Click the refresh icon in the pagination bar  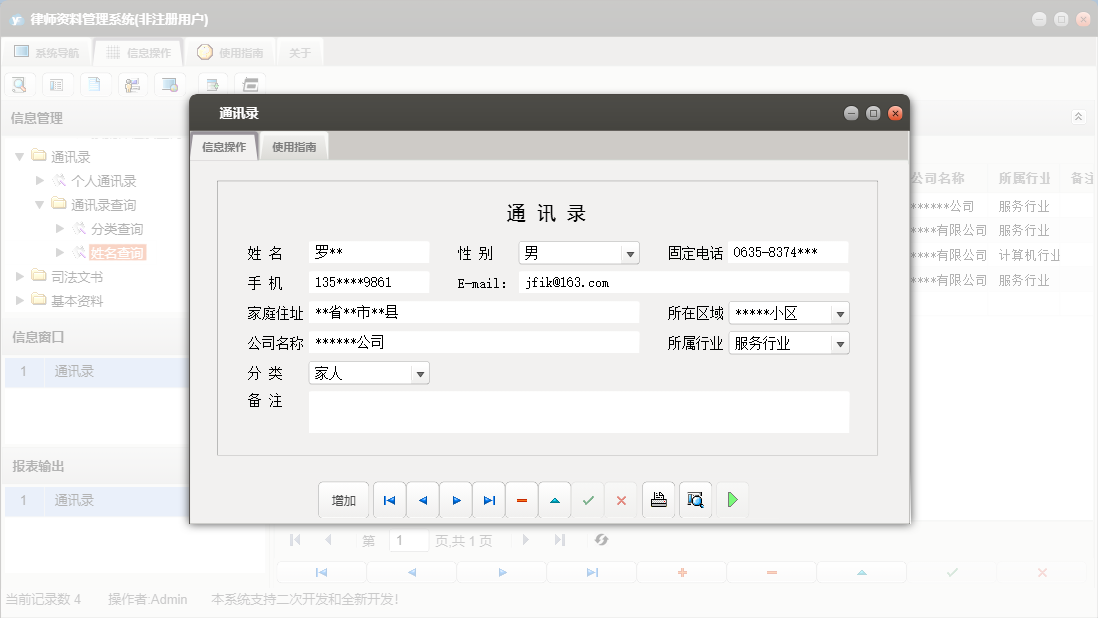601,540
